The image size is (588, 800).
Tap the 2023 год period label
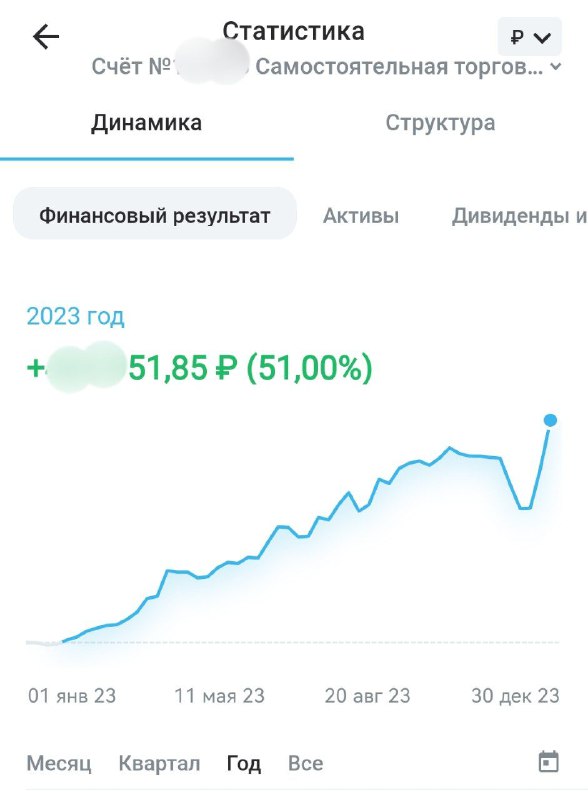76,316
